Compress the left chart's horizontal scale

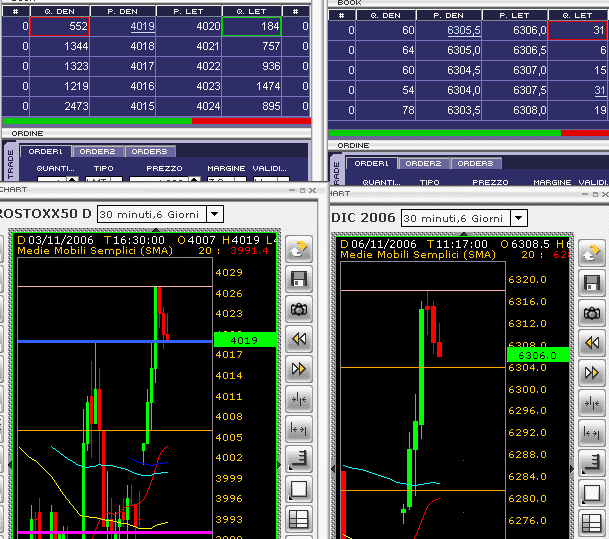[297, 399]
